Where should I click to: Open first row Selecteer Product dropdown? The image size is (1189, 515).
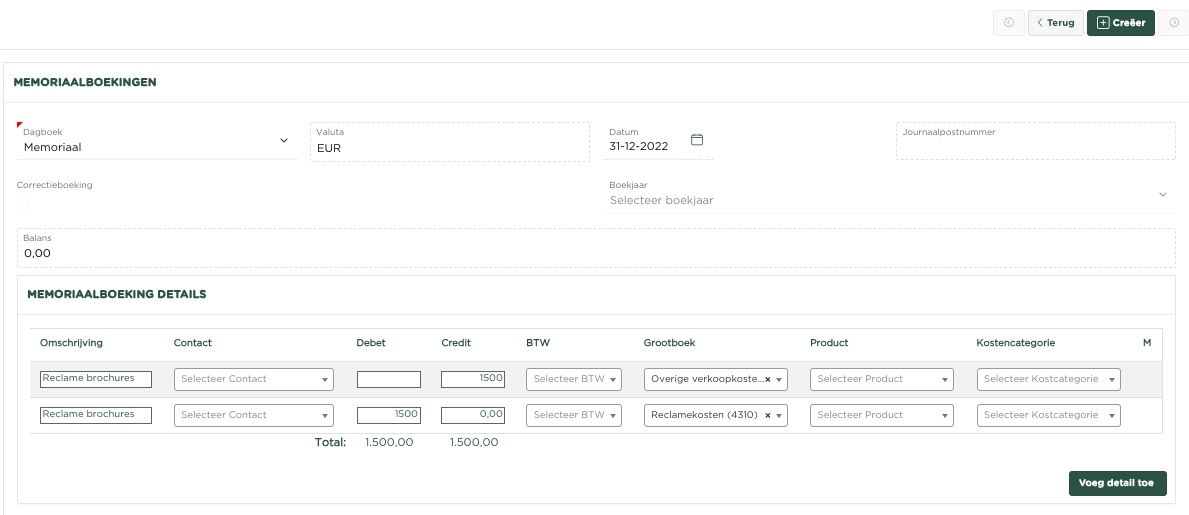point(881,380)
